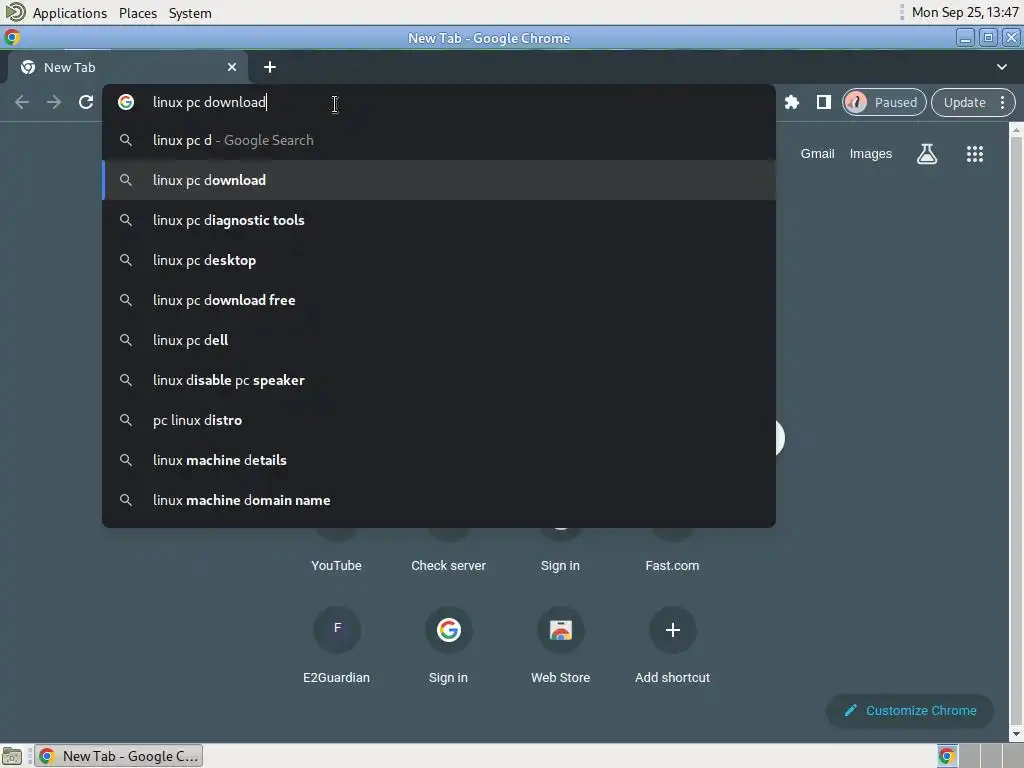Open the Applications menu
The height and width of the screenshot is (768, 1024).
70,13
